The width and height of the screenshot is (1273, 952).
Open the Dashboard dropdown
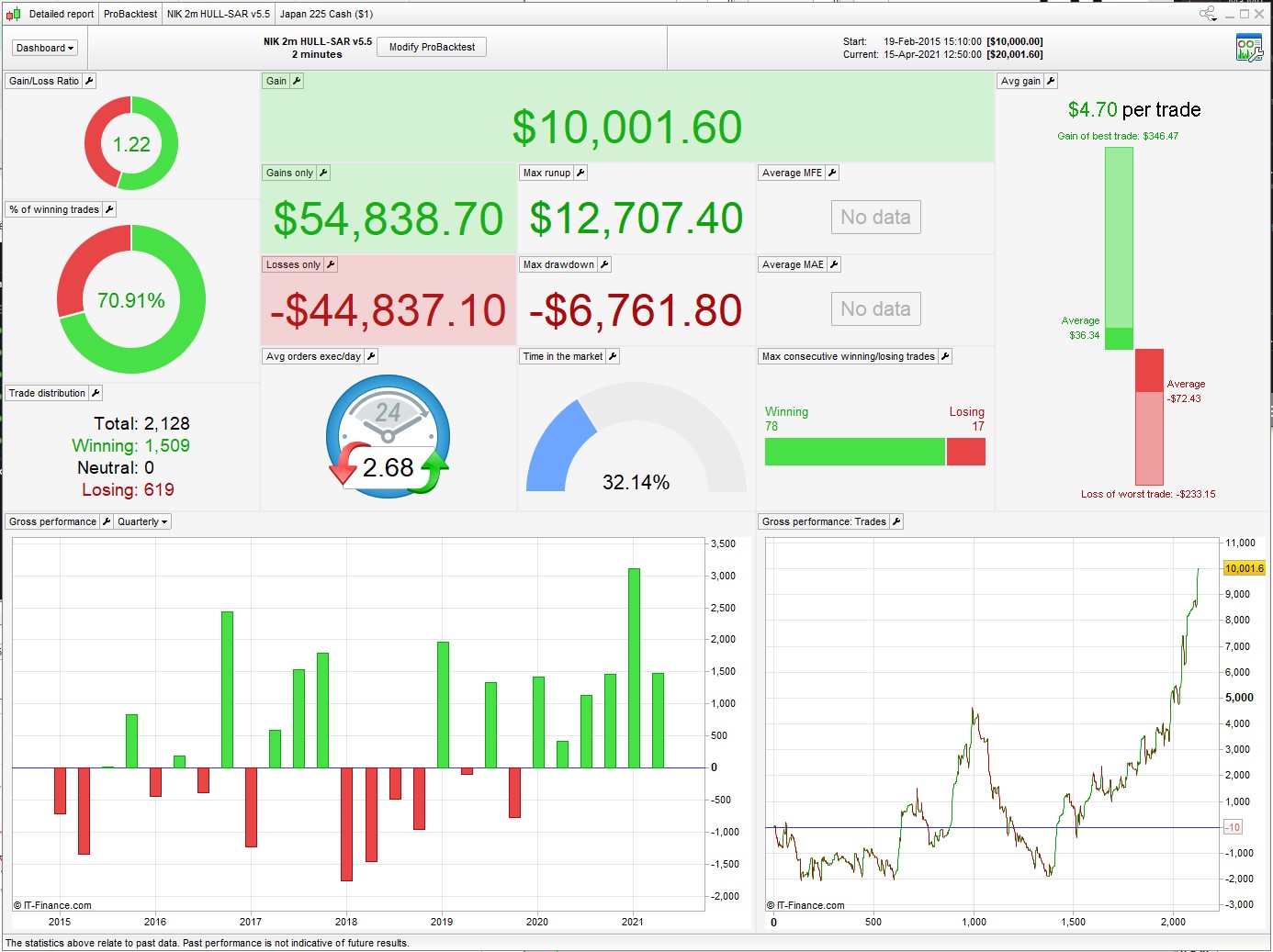point(45,48)
